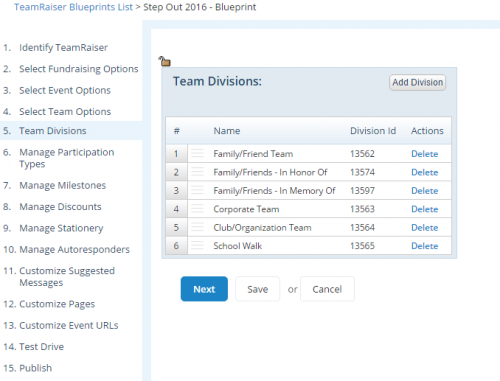Go to step 1 Identify TeamRaiser

coord(63,48)
